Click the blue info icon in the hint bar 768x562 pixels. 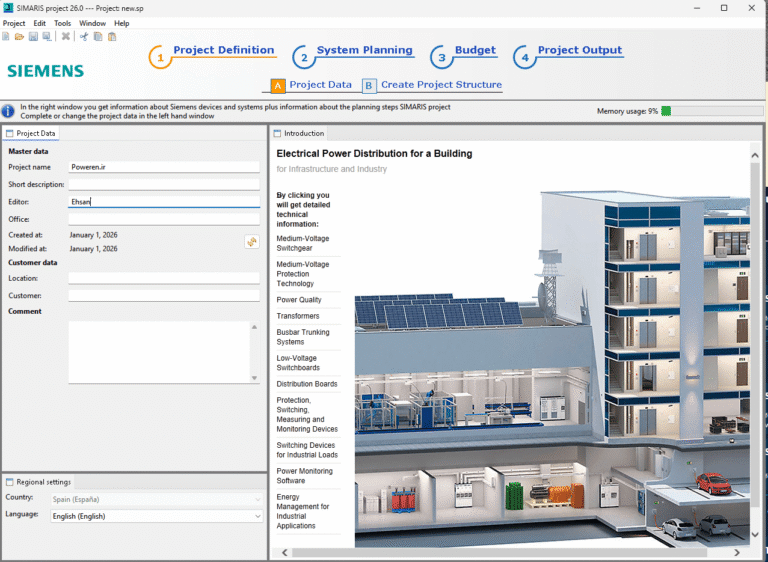coord(8,111)
